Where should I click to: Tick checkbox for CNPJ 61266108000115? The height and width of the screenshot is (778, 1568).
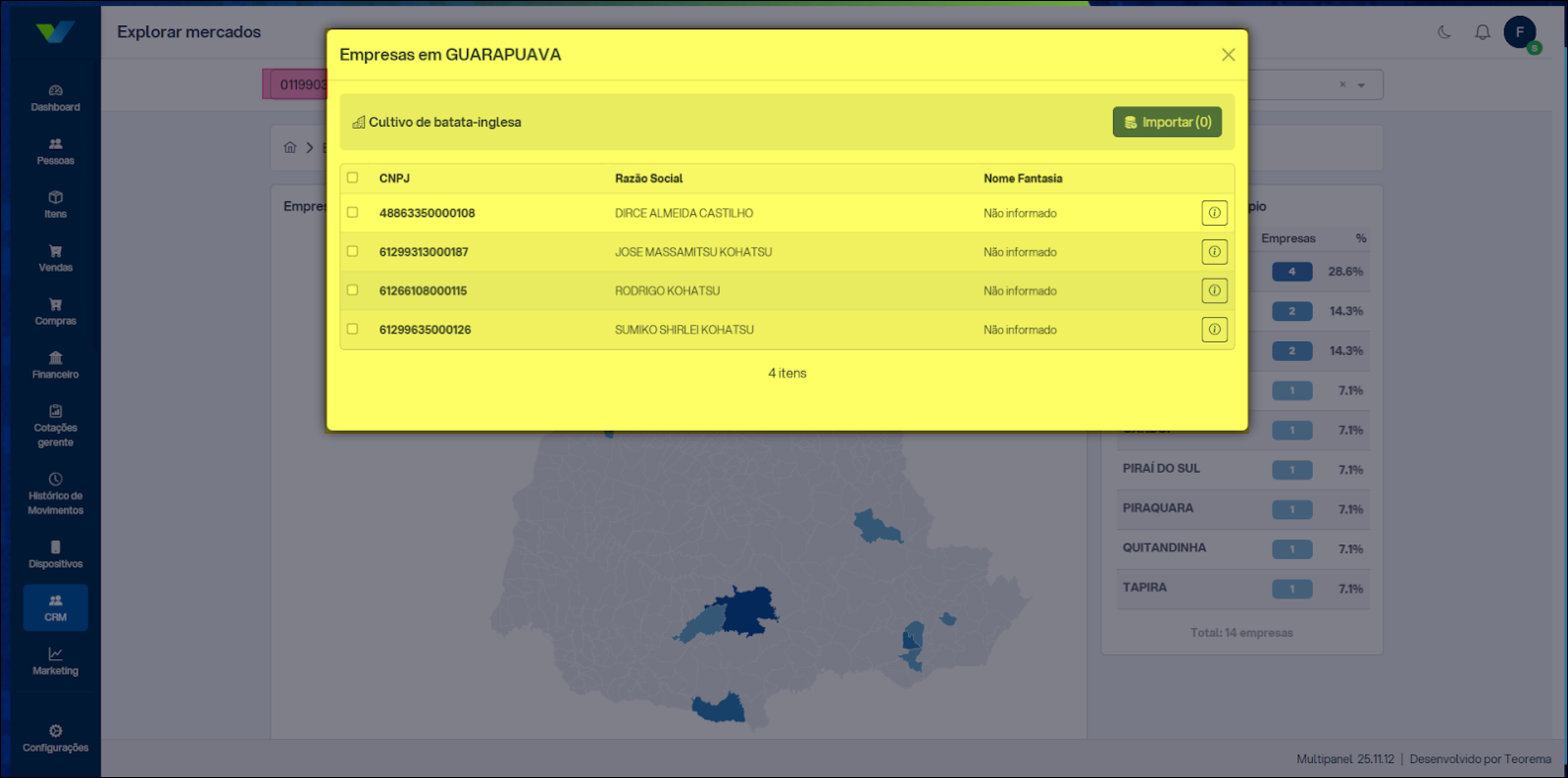pyautogui.click(x=353, y=290)
